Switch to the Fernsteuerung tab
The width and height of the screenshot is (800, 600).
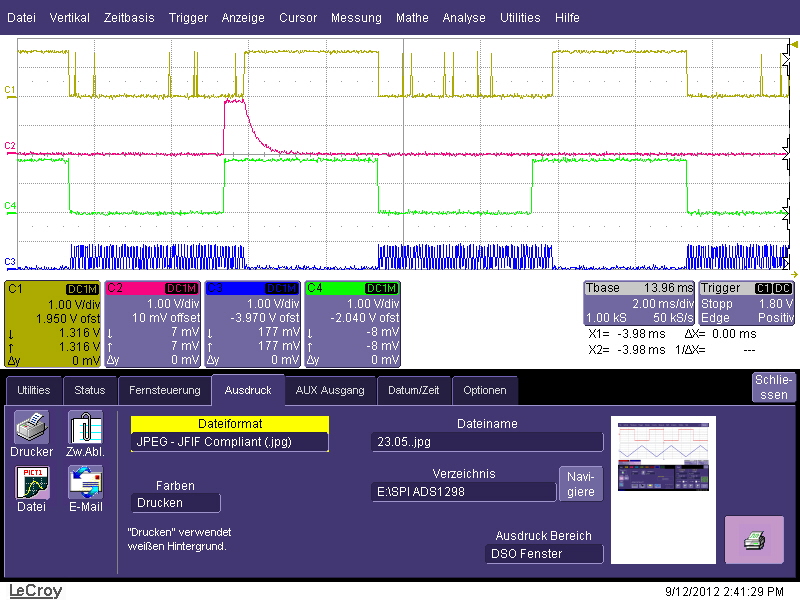click(165, 390)
